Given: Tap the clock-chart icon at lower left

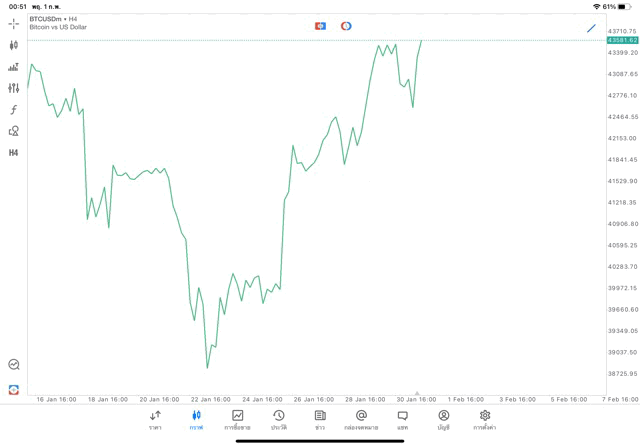Looking at the screenshot, I should [x=14, y=365].
